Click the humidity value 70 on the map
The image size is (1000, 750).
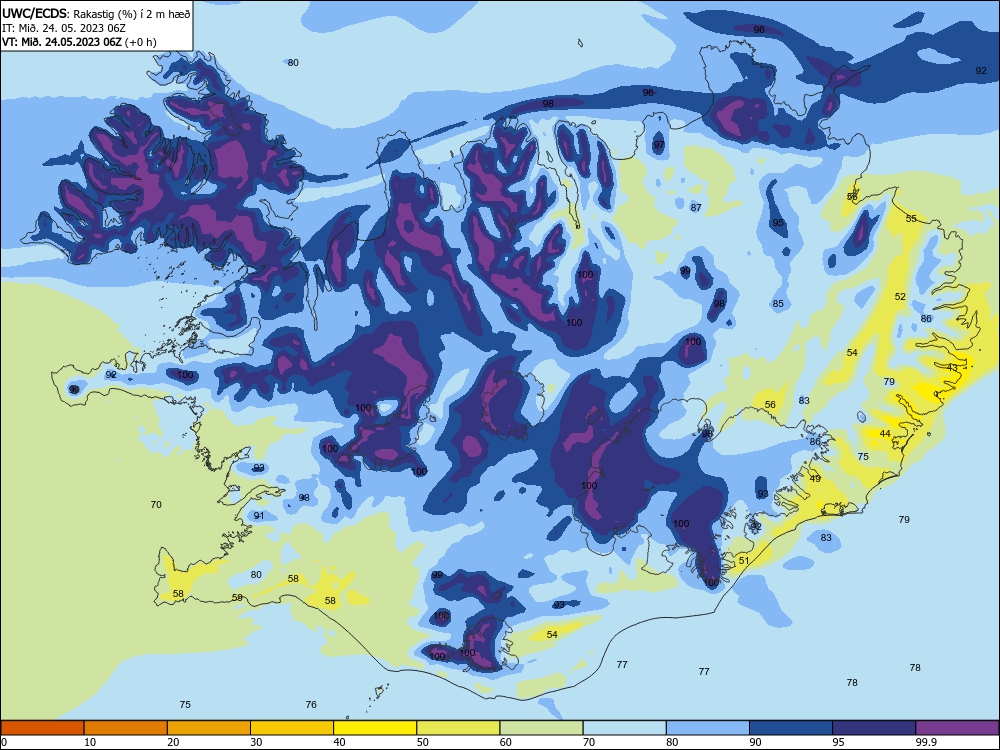click(156, 504)
